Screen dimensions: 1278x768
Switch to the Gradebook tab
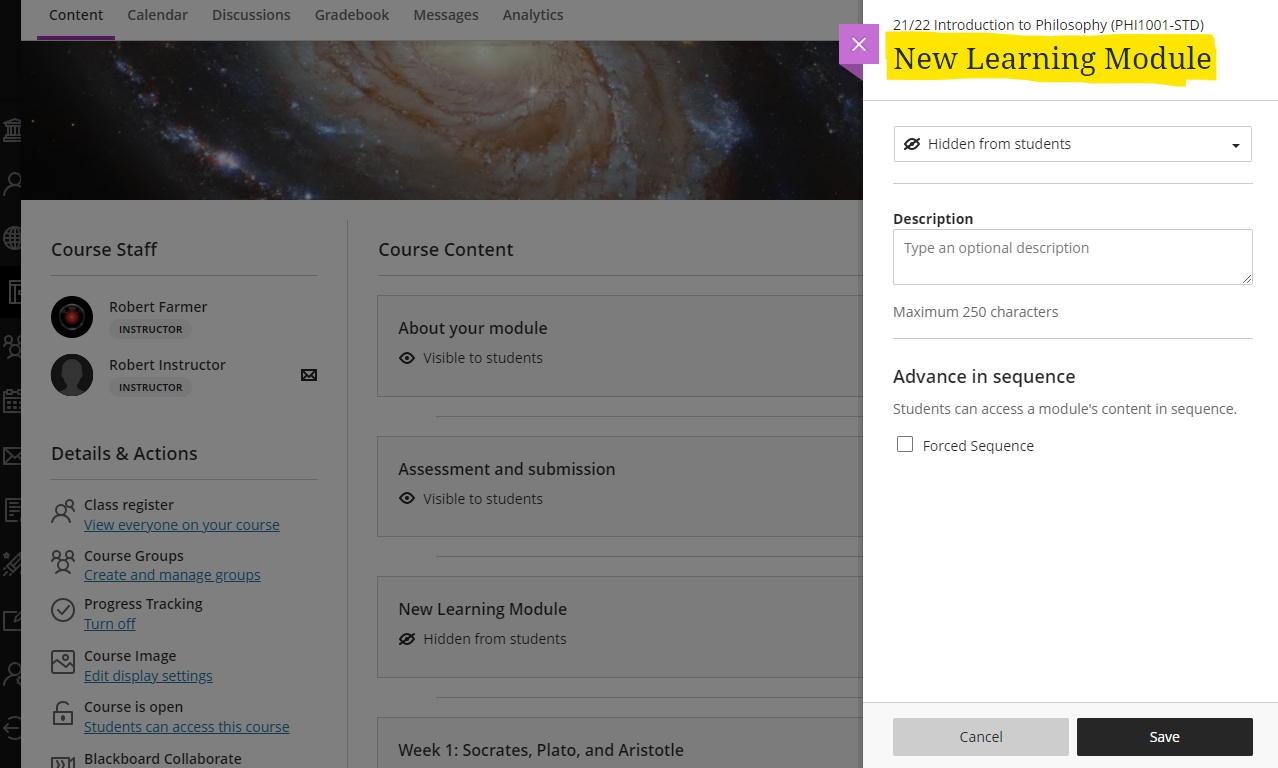351,14
